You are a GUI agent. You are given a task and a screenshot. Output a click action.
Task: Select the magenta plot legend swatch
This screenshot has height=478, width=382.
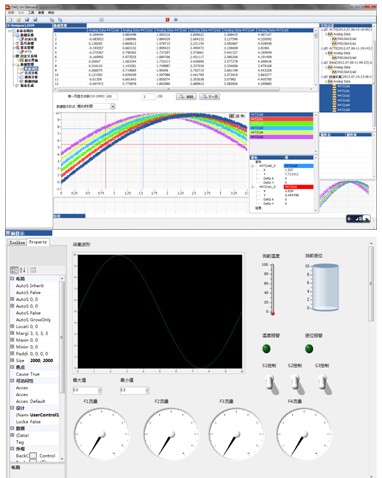(281, 137)
